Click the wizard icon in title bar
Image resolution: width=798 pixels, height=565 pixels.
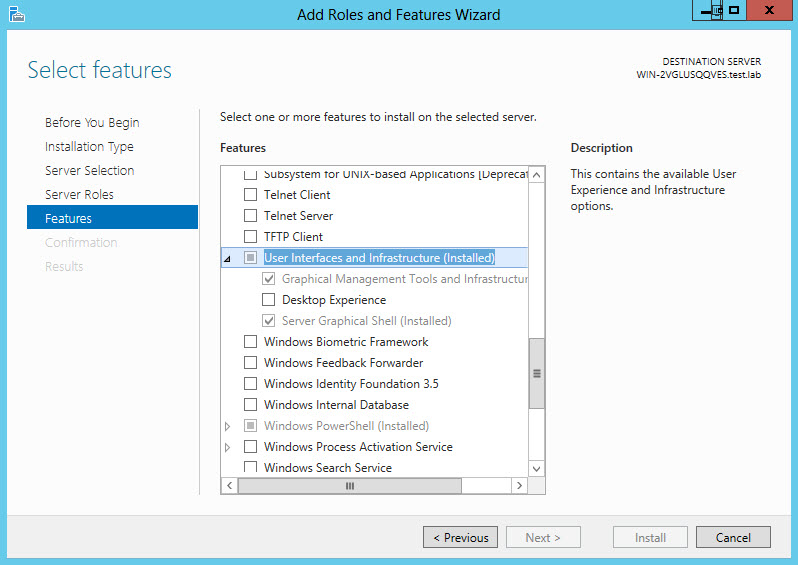click(15, 14)
